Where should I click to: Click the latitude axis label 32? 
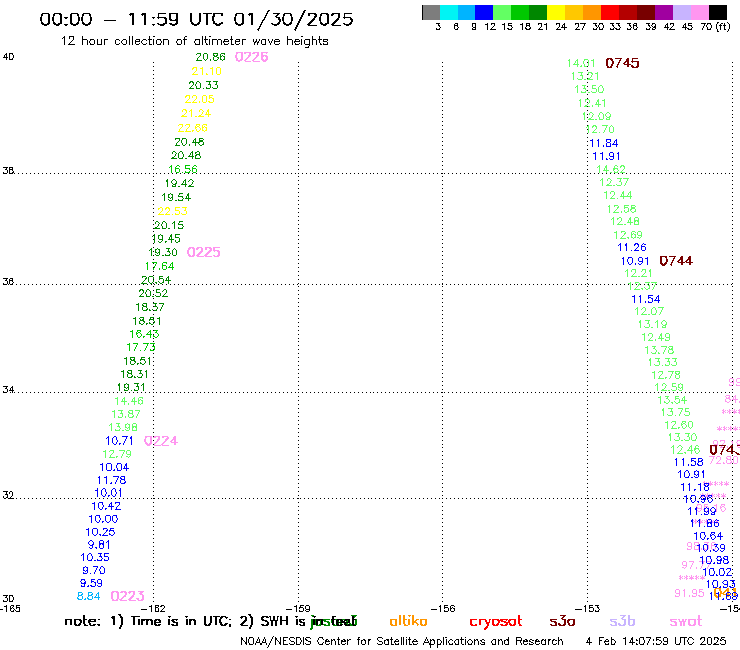8,496
